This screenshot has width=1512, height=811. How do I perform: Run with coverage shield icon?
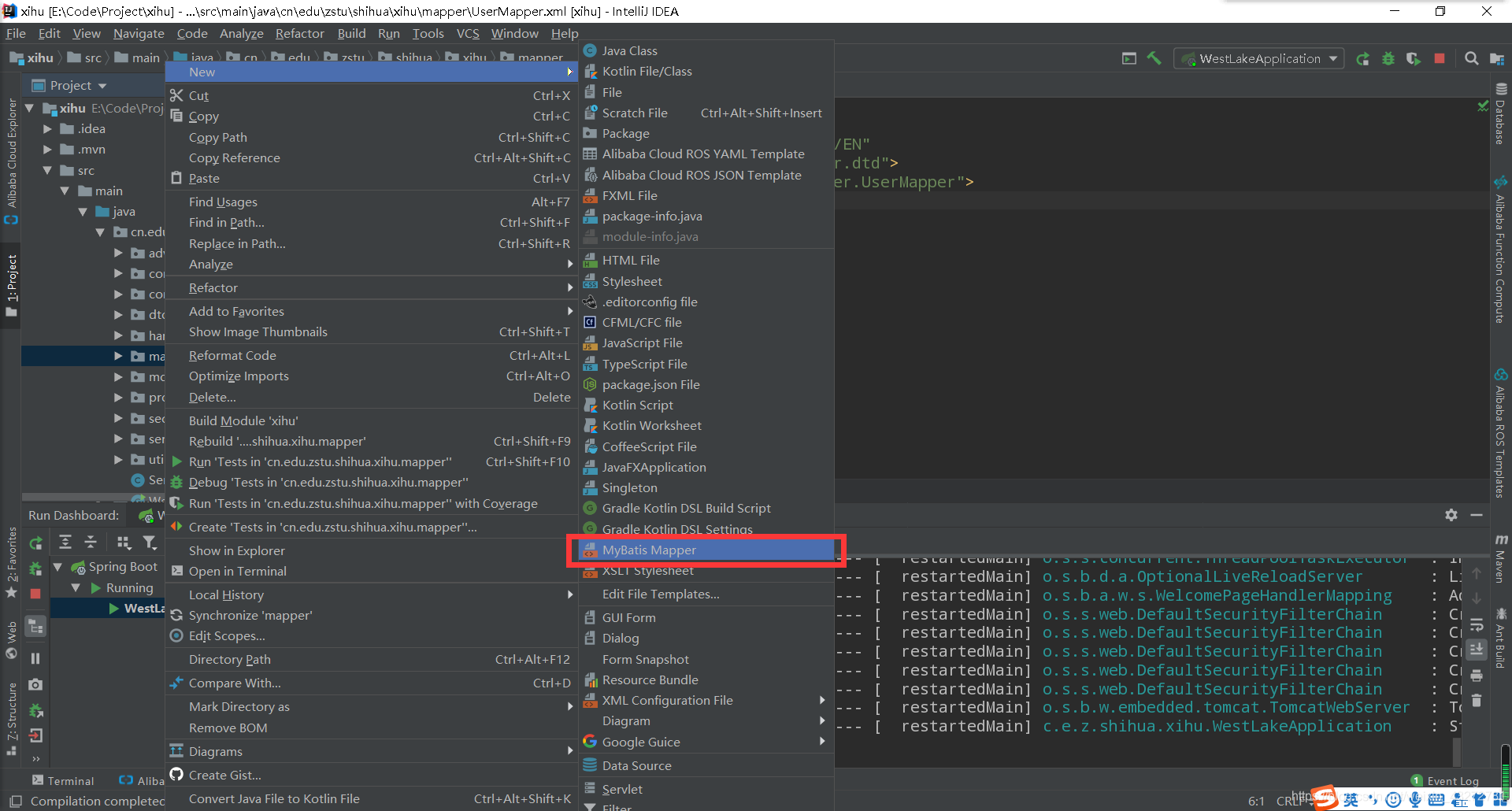[x=1414, y=59]
